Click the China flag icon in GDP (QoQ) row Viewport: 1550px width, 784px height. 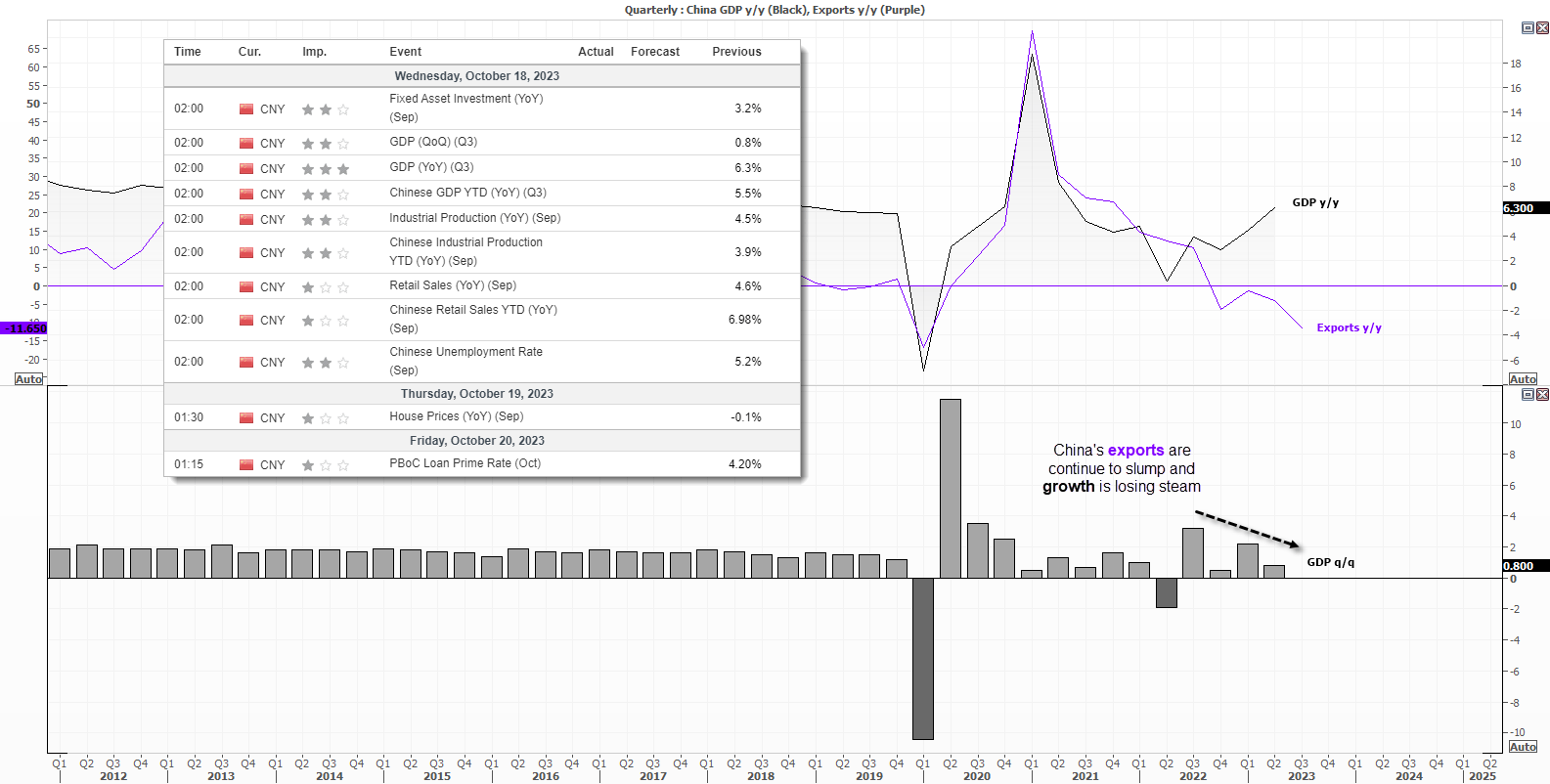pos(246,143)
